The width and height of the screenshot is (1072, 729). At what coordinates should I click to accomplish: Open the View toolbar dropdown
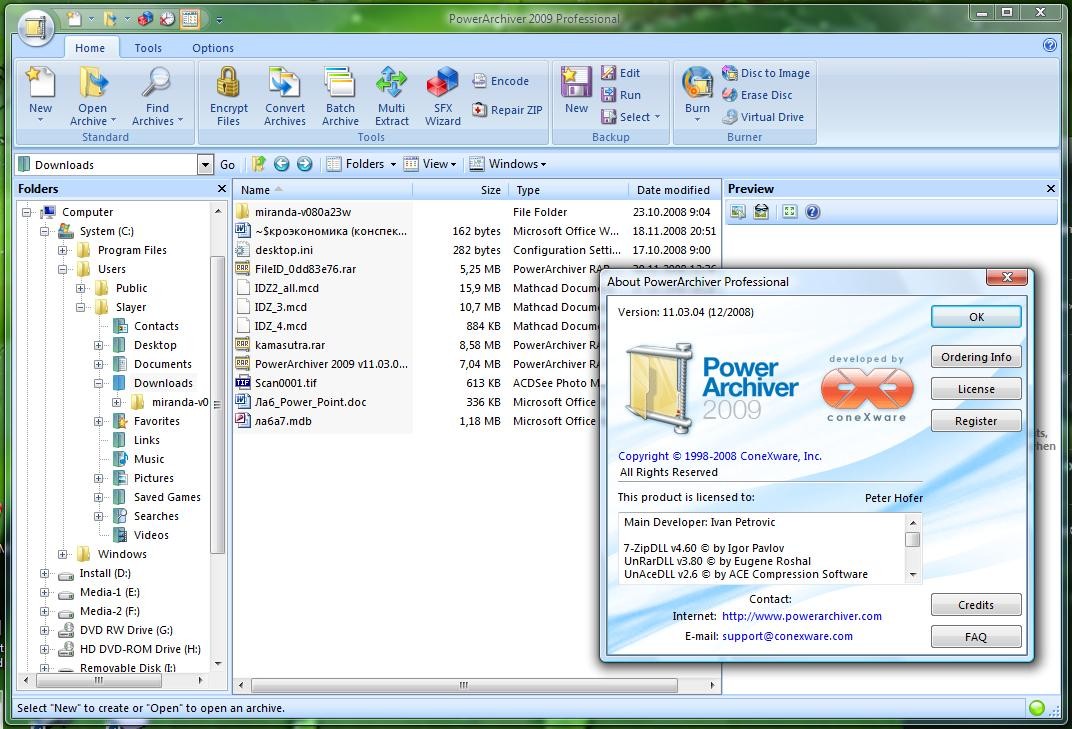point(430,164)
